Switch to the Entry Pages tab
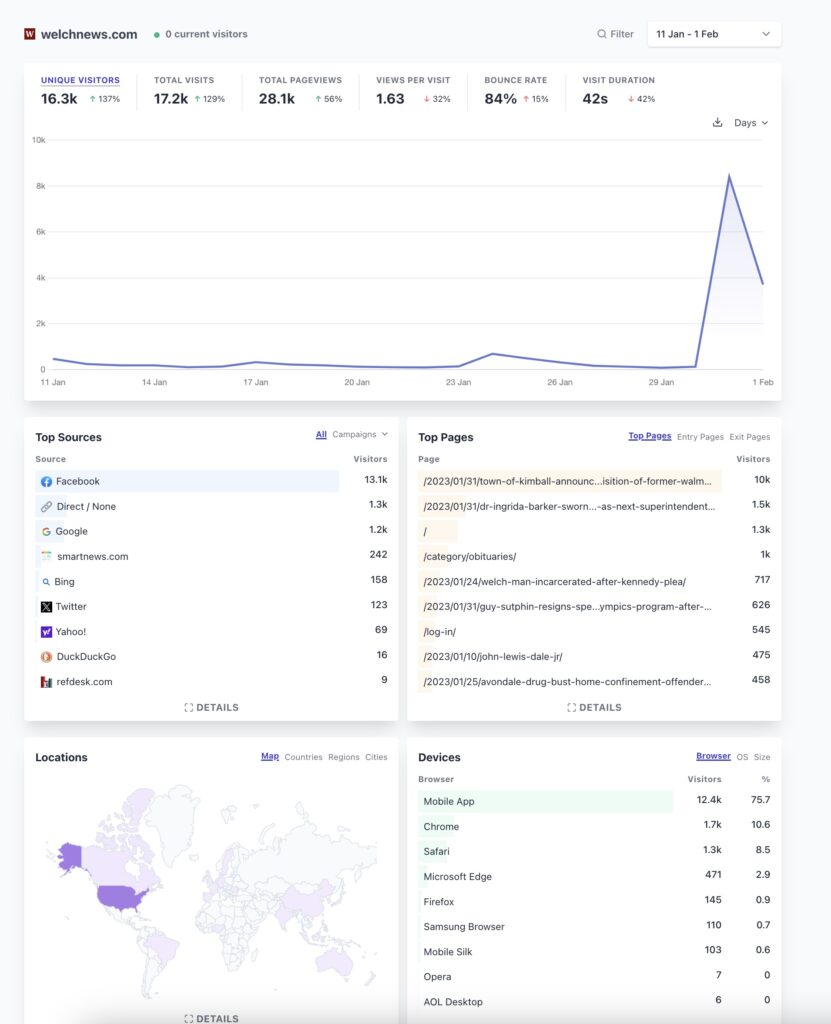831x1024 pixels. [700, 437]
